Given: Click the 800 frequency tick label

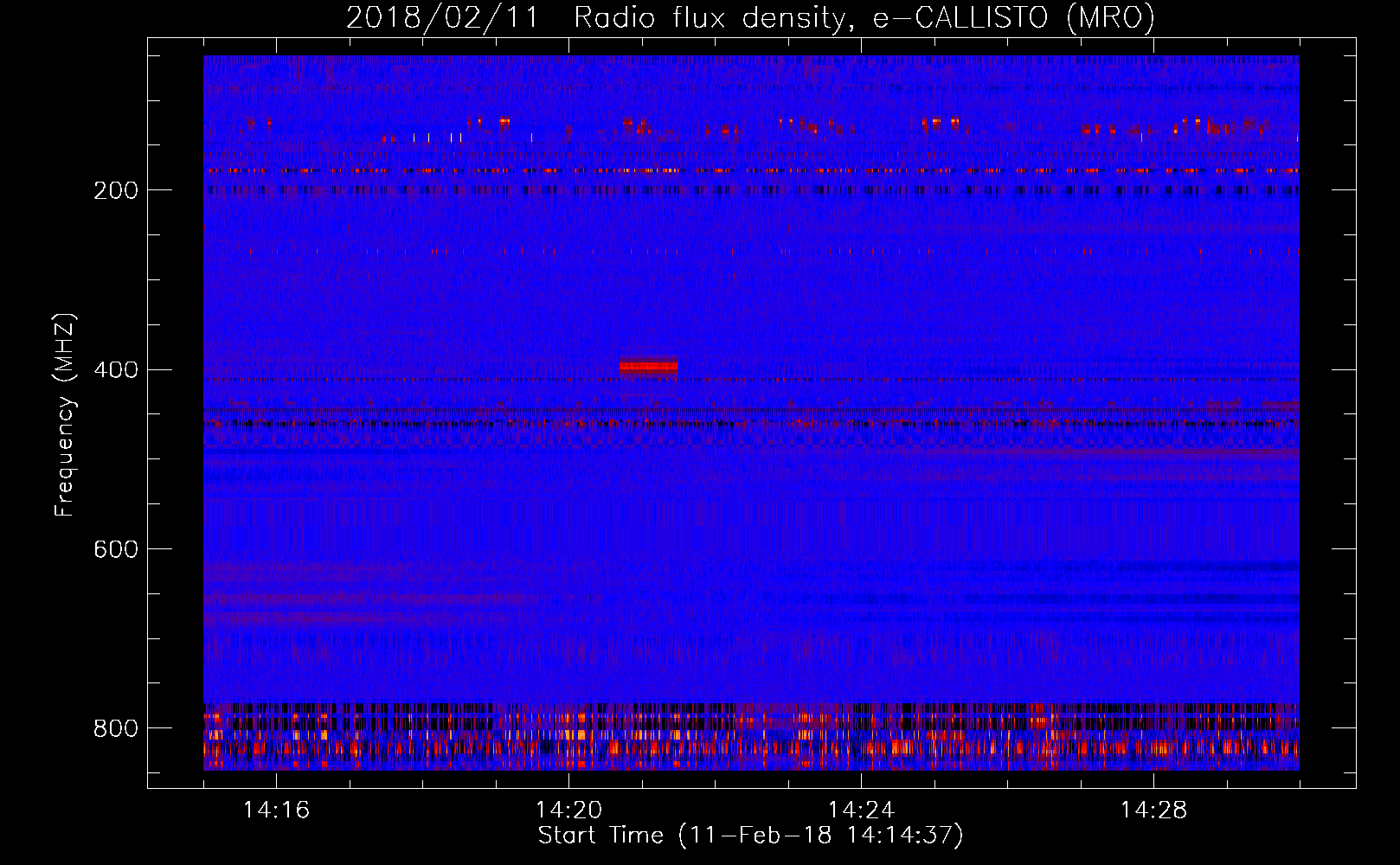Looking at the screenshot, I should click(116, 728).
